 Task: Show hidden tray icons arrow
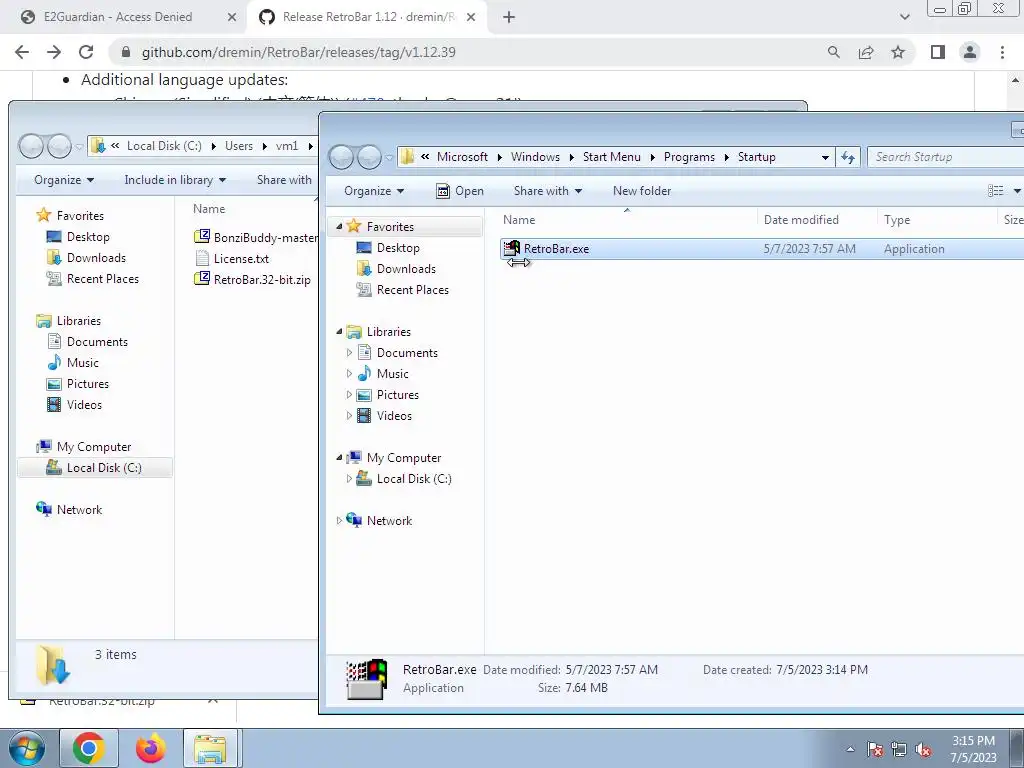[x=850, y=749]
